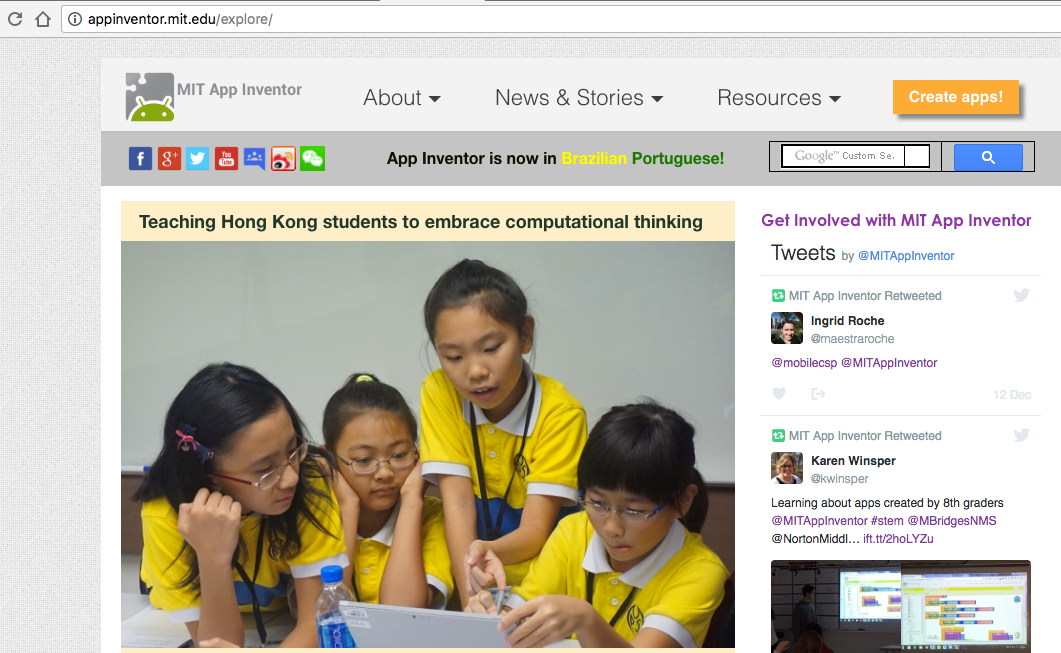Open @MITAppInventor link beside Tweets heading
The width and height of the screenshot is (1061, 653).
tap(906, 256)
